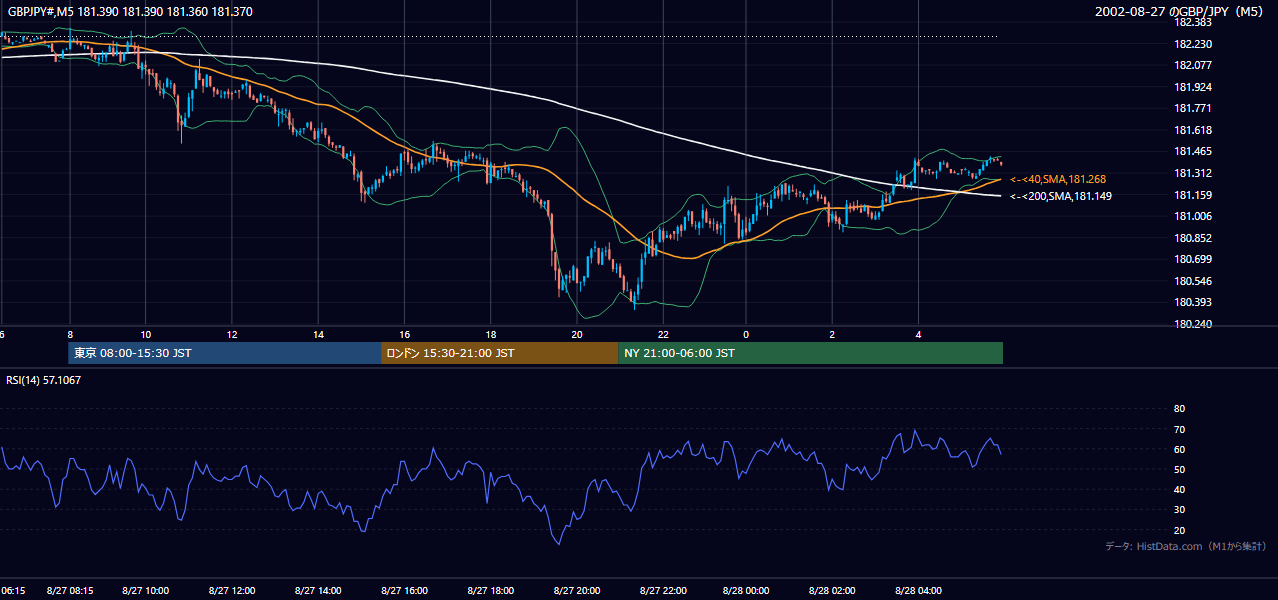Click the 8/27 08:15 time label
Screen dimensions: 1278x600
click(x=70, y=591)
